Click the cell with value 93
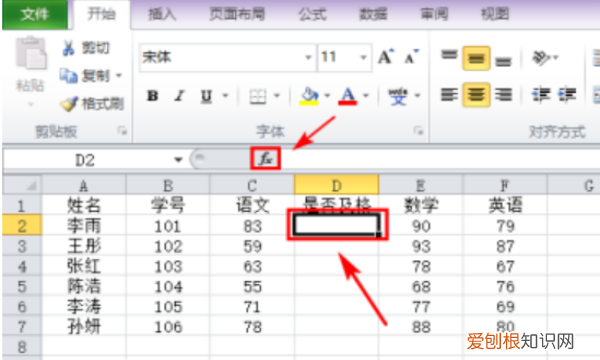This screenshot has width=600, height=360. click(421, 246)
